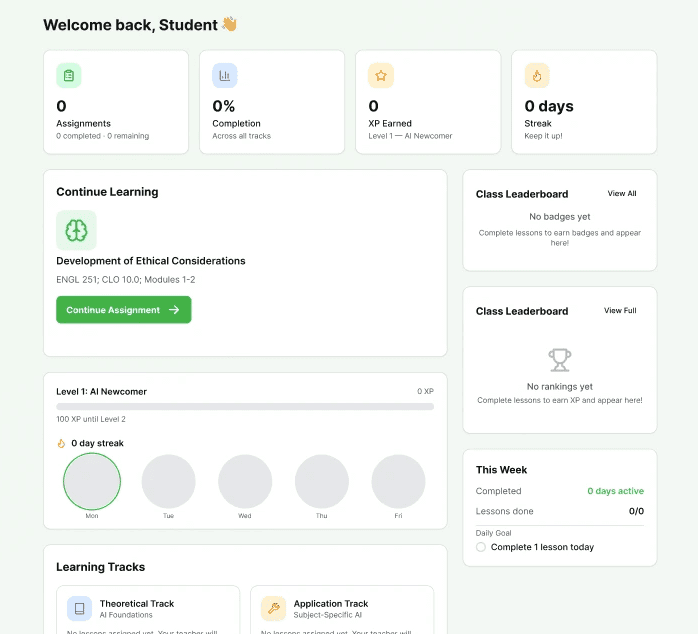Click the Development of Ethical Considerations title
The width and height of the screenshot is (698, 634).
coord(150,261)
